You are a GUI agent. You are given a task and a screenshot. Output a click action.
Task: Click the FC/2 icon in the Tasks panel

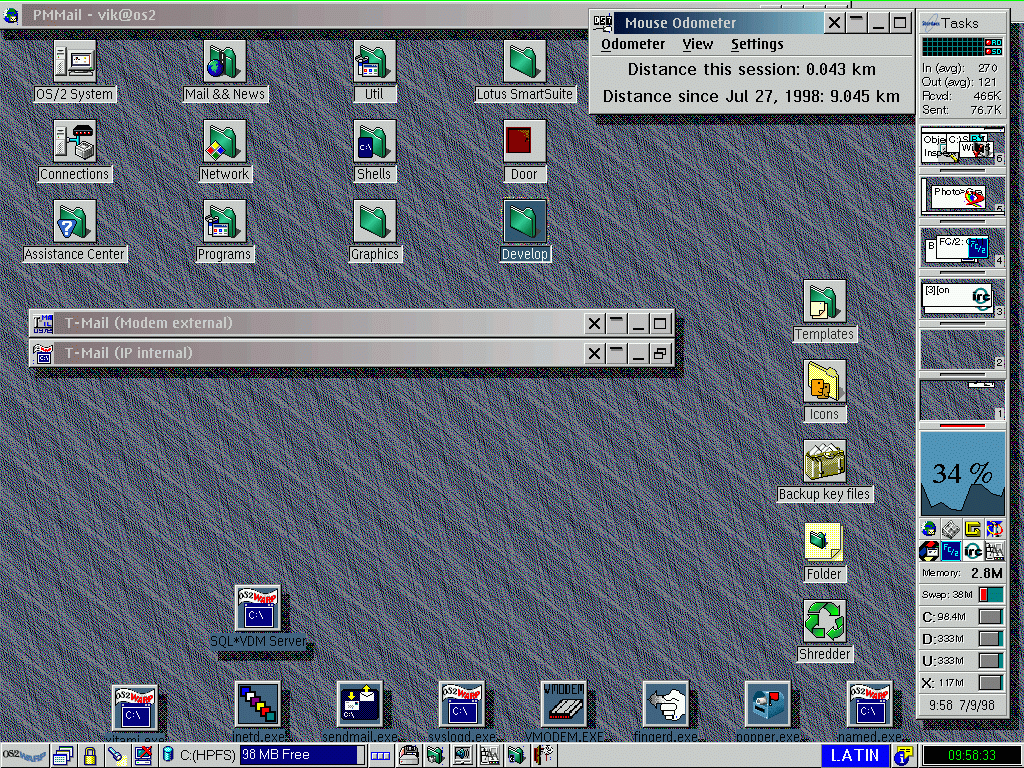[x=951, y=551]
